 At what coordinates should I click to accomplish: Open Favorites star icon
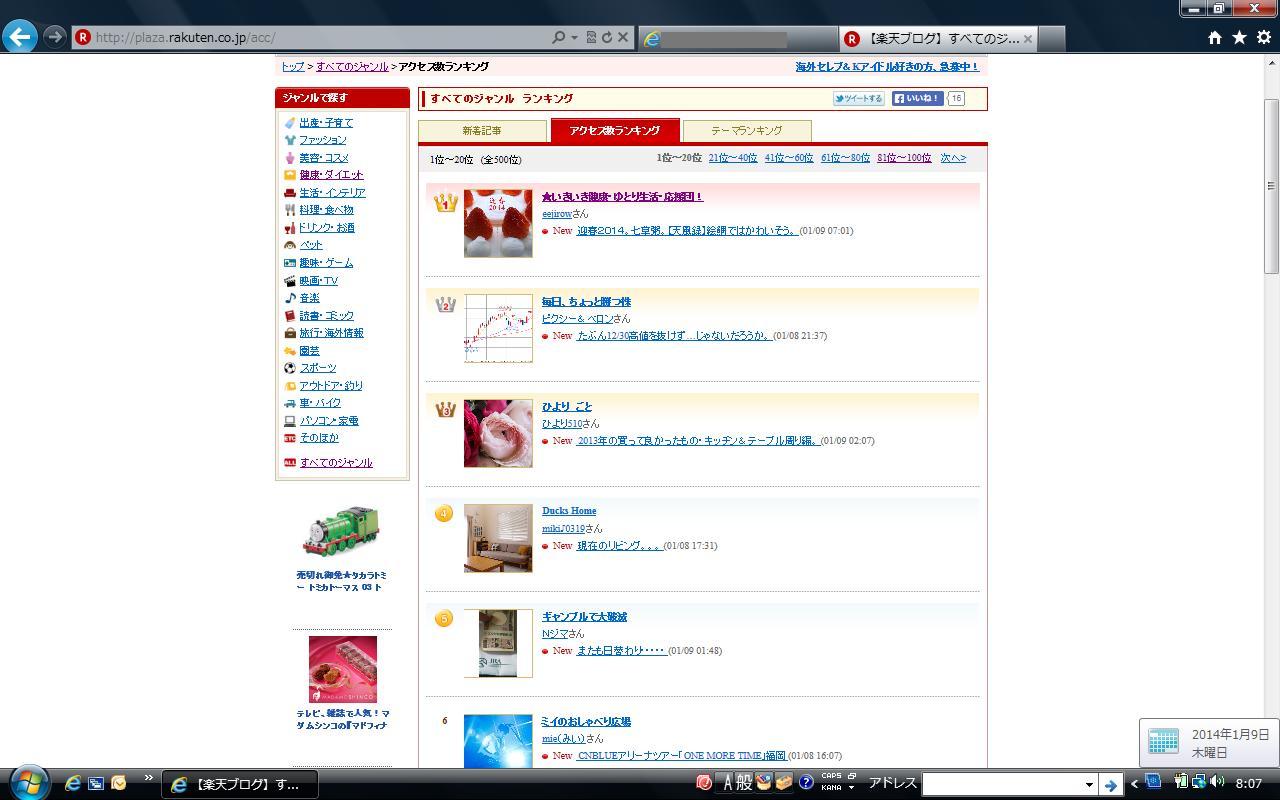coord(1239,37)
